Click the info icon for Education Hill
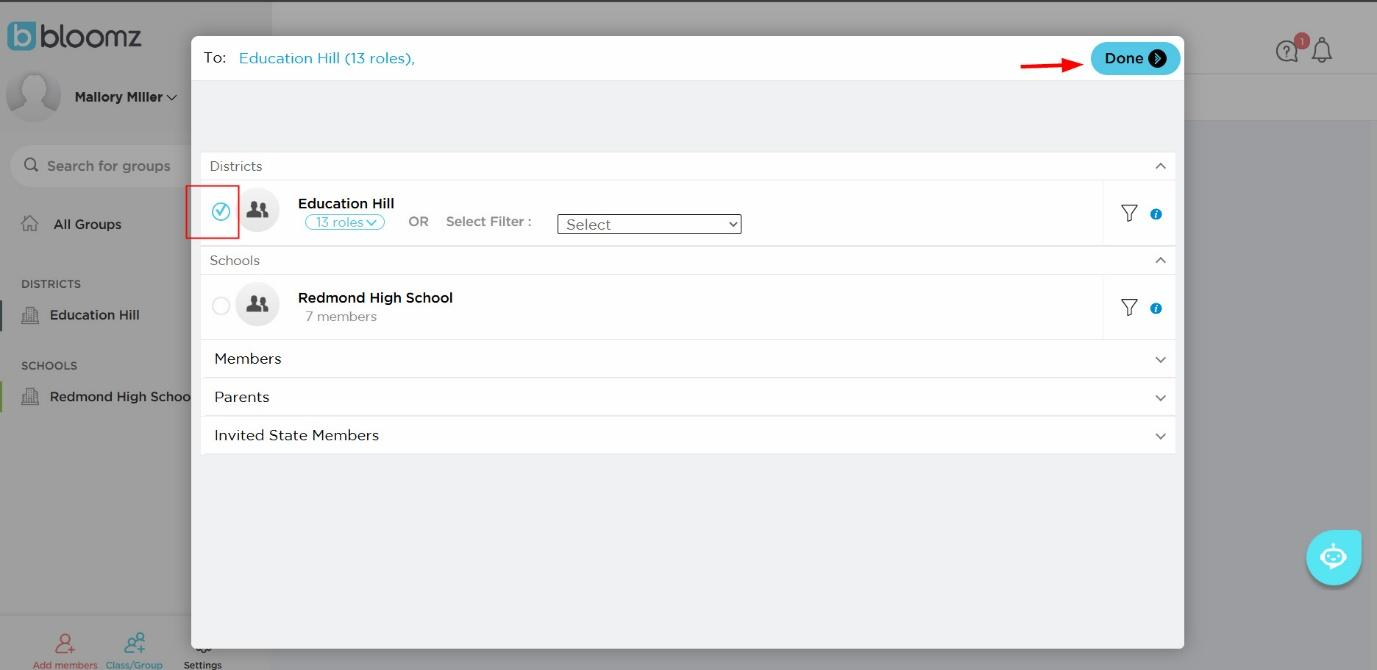Viewport: 1377px width, 670px height. pos(1156,214)
